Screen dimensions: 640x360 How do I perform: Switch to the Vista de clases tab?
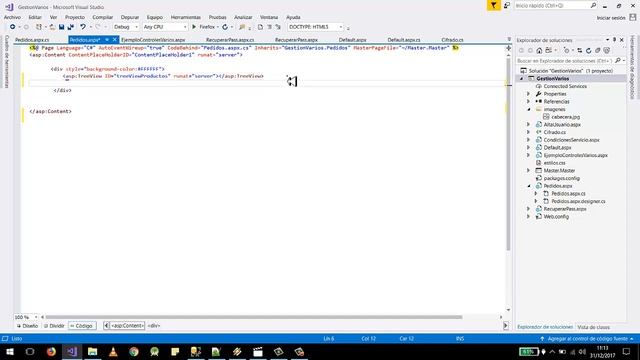593,327
